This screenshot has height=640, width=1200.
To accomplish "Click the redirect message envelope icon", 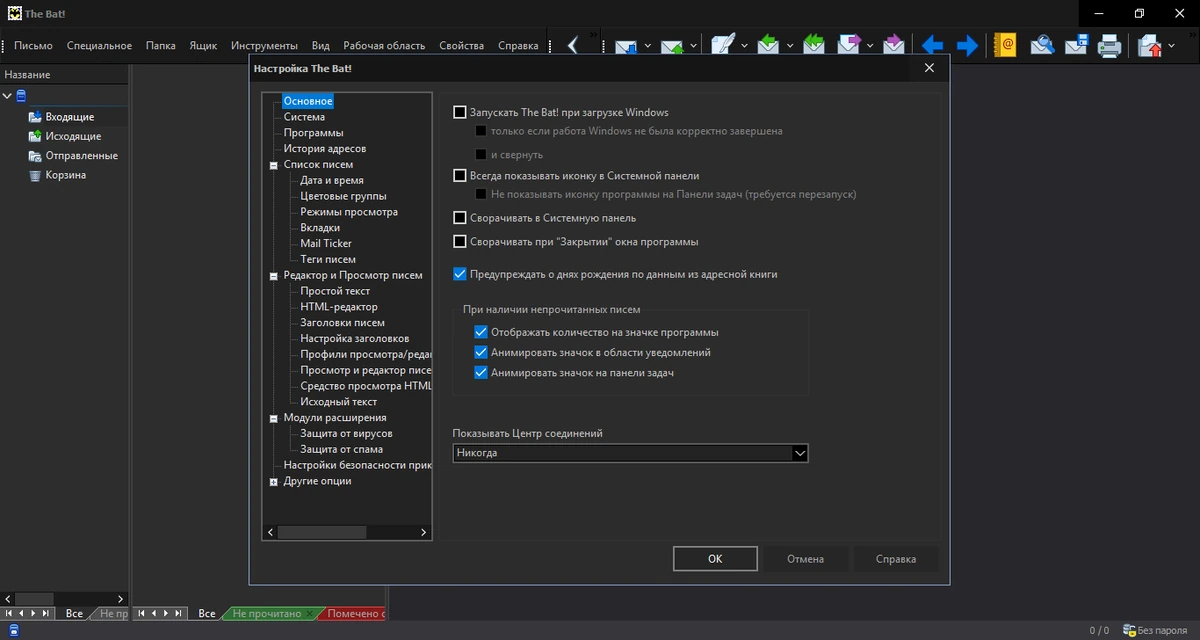I will click(x=894, y=45).
